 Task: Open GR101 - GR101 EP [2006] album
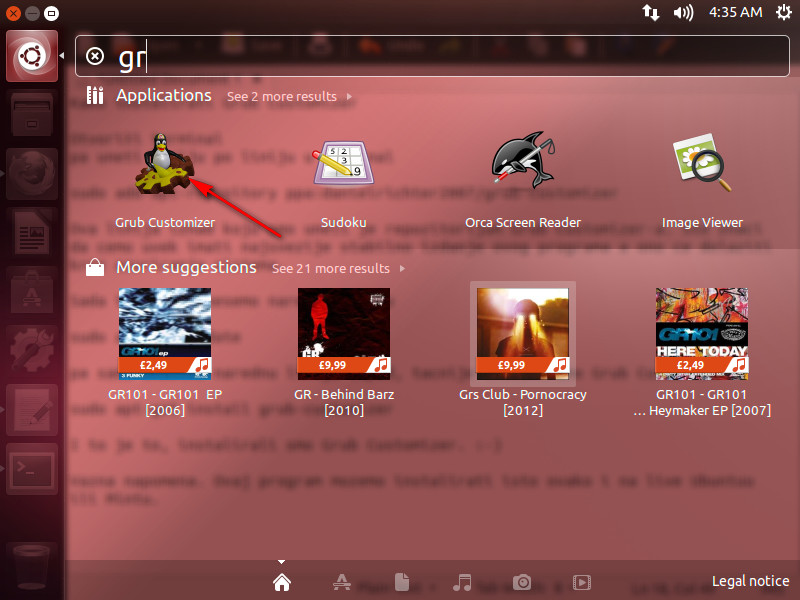pyautogui.click(x=165, y=352)
